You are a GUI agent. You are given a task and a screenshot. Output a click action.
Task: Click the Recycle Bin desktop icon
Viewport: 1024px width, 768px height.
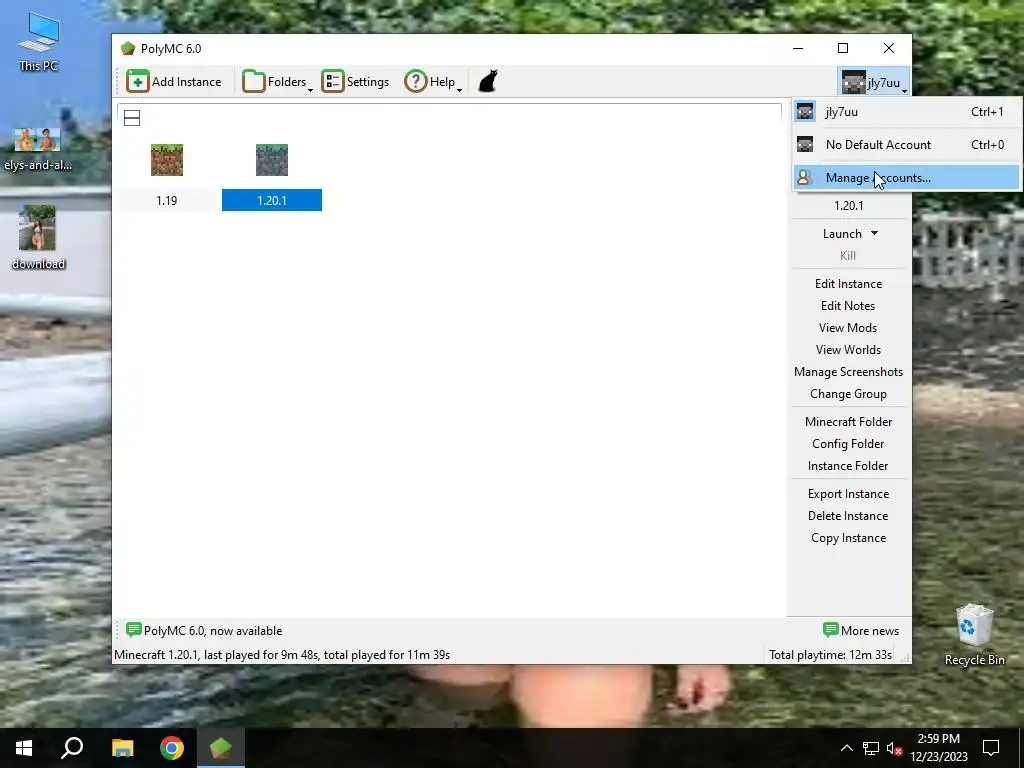pos(974,635)
